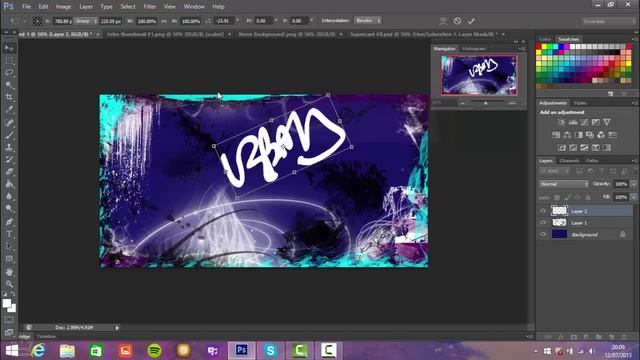
Task: Switch to the Styles tab
Action: 580,103
